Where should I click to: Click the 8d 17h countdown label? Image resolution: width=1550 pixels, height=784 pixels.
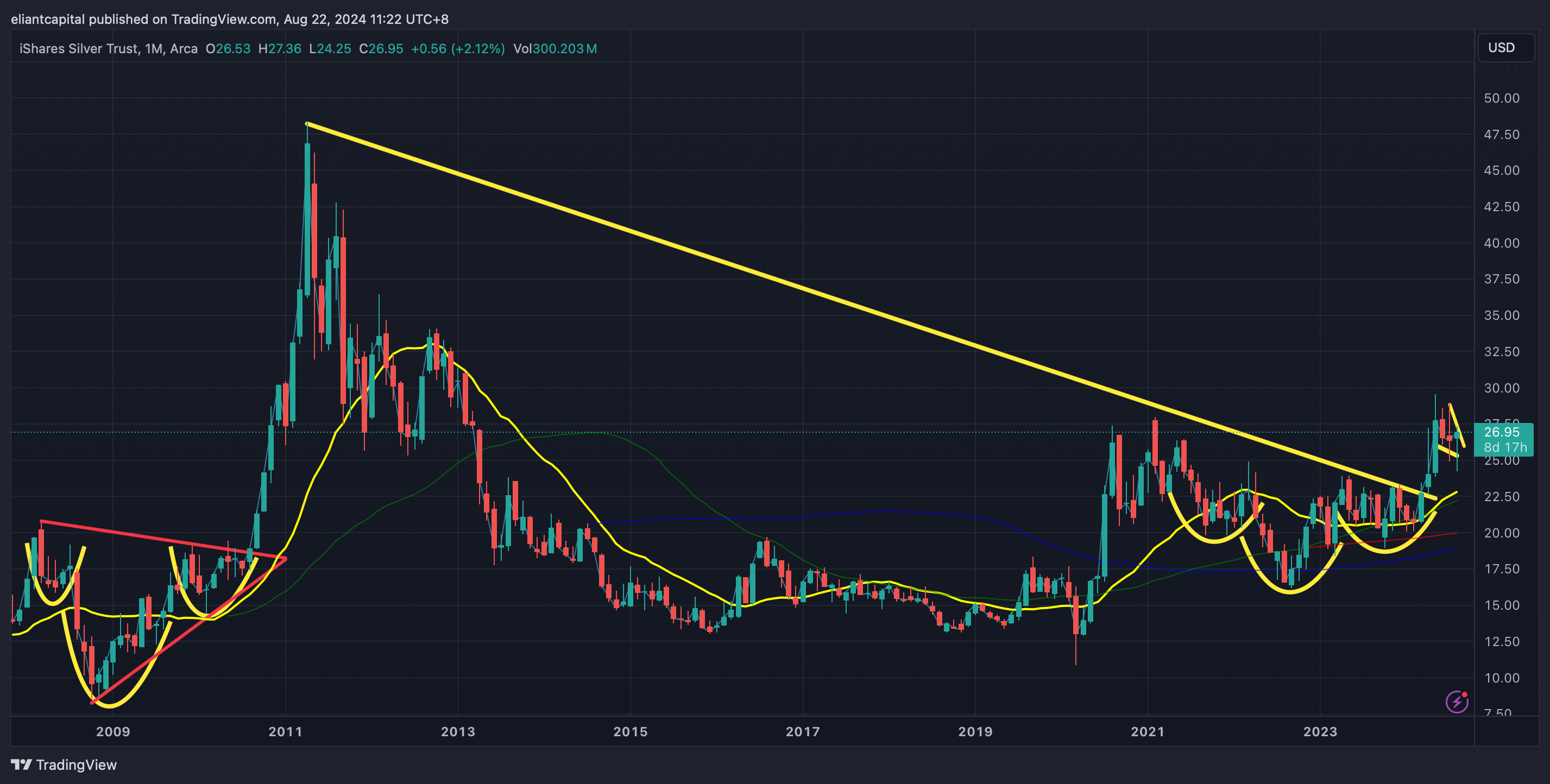coord(1505,447)
